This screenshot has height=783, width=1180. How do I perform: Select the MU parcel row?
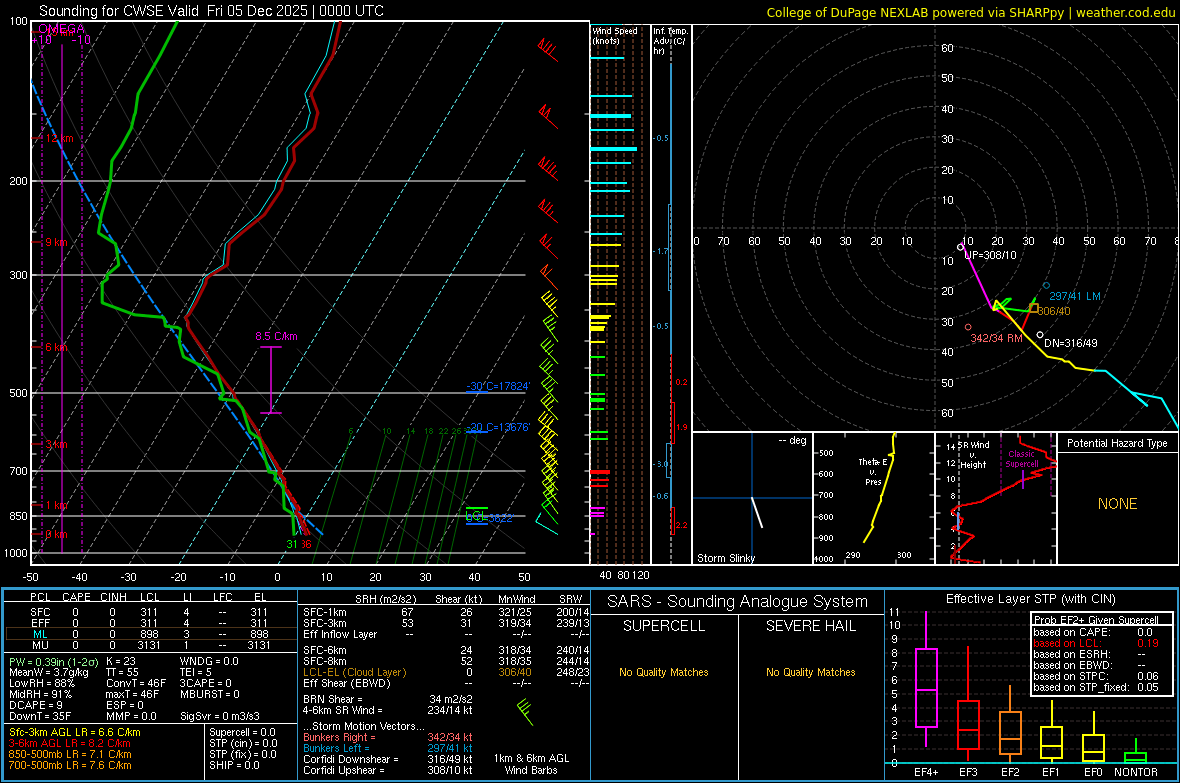click(x=151, y=645)
